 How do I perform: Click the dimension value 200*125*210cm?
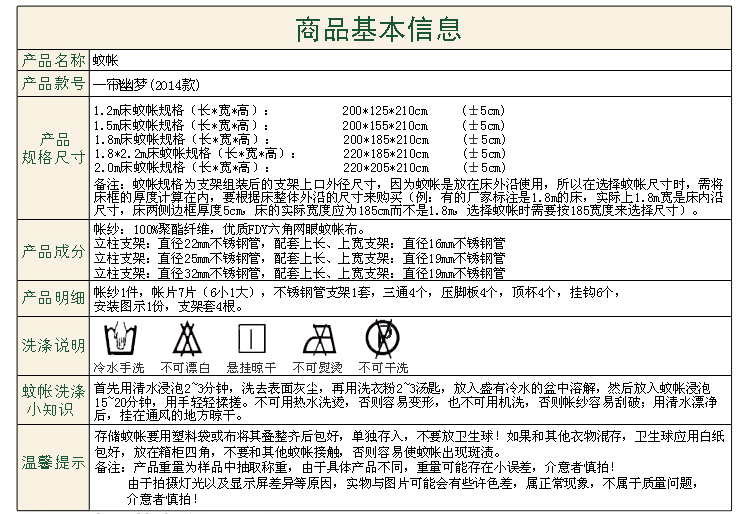[x=385, y=111]
